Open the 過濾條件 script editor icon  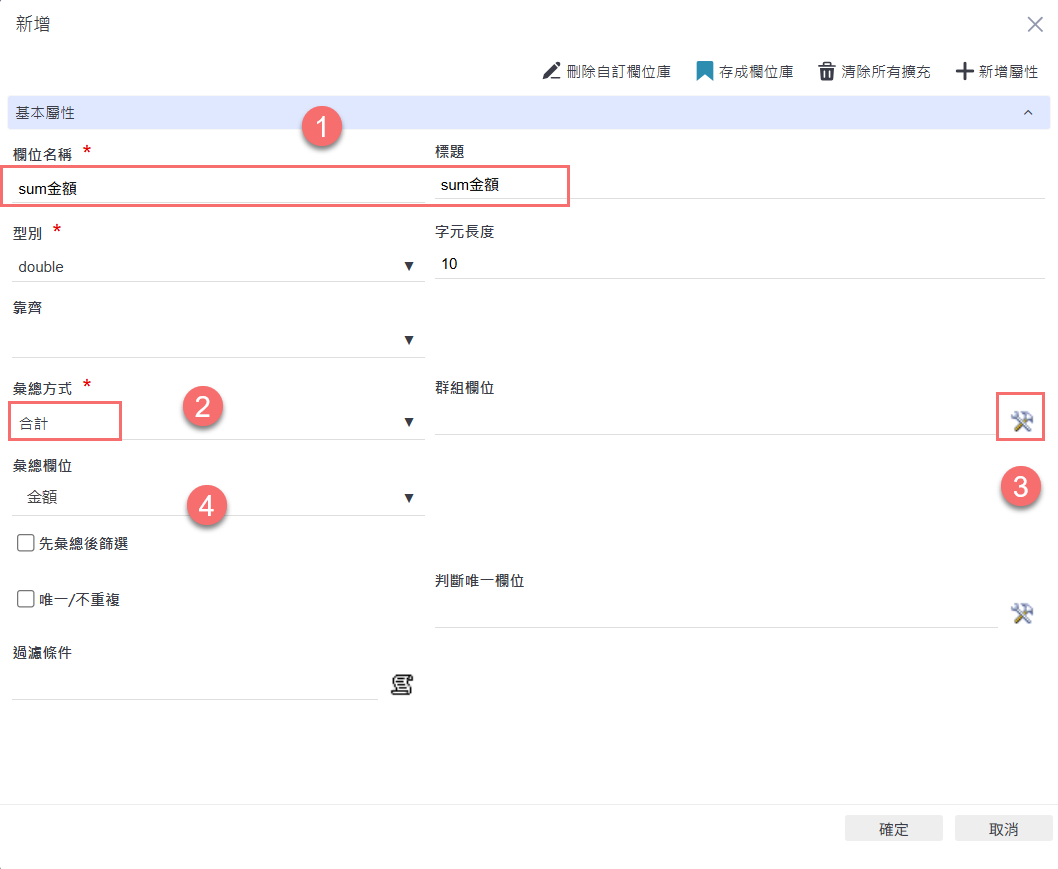click(402, 685)
